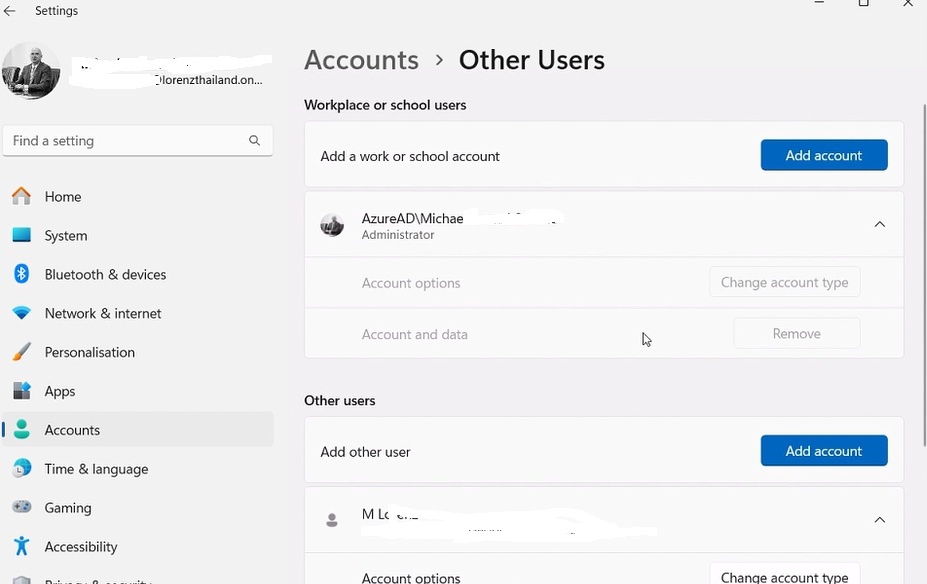Add a work or school account
Screen dimensions: 927x584
(x=823, y=155)
